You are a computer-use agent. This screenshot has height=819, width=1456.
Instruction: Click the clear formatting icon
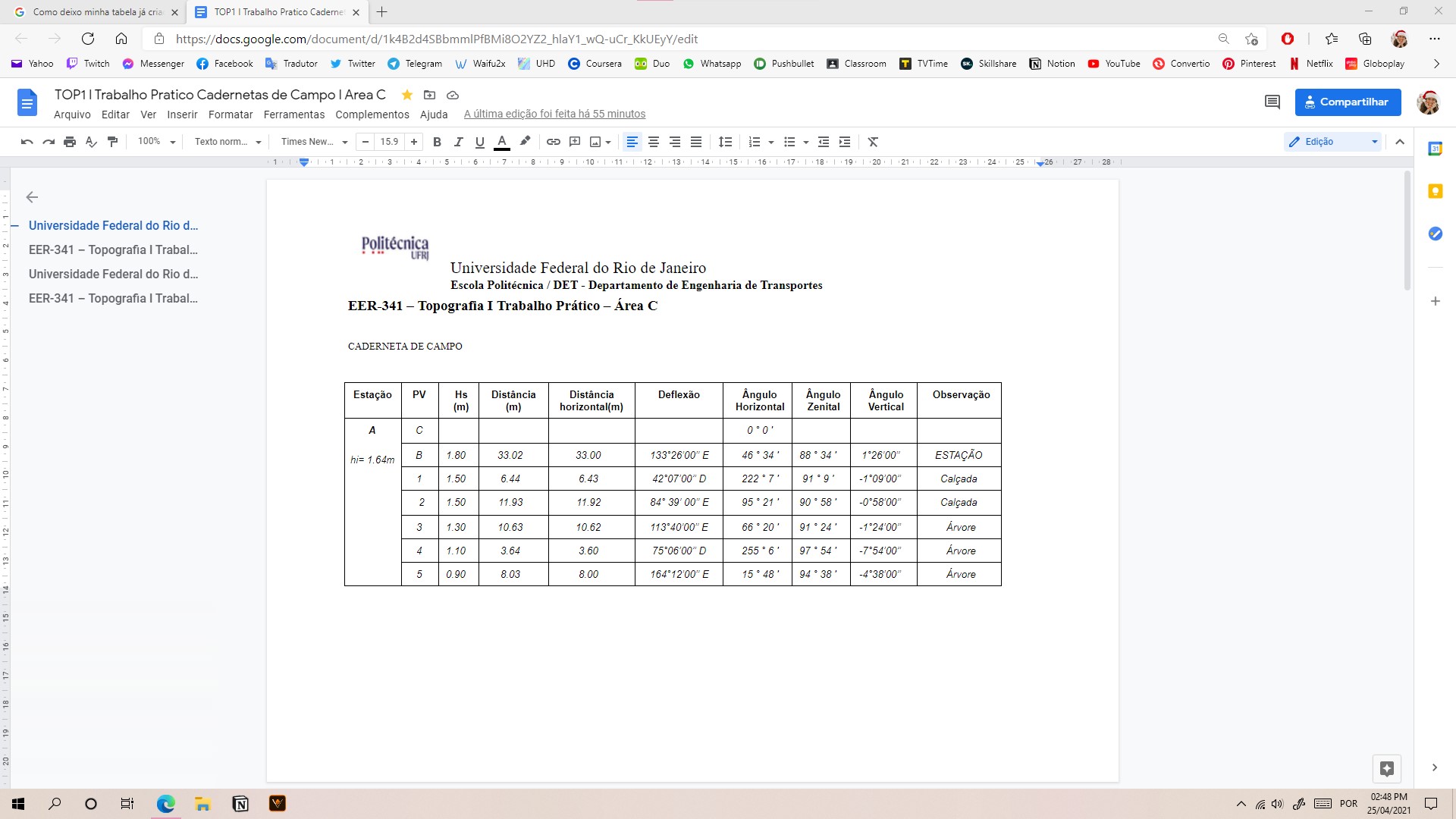873,142
